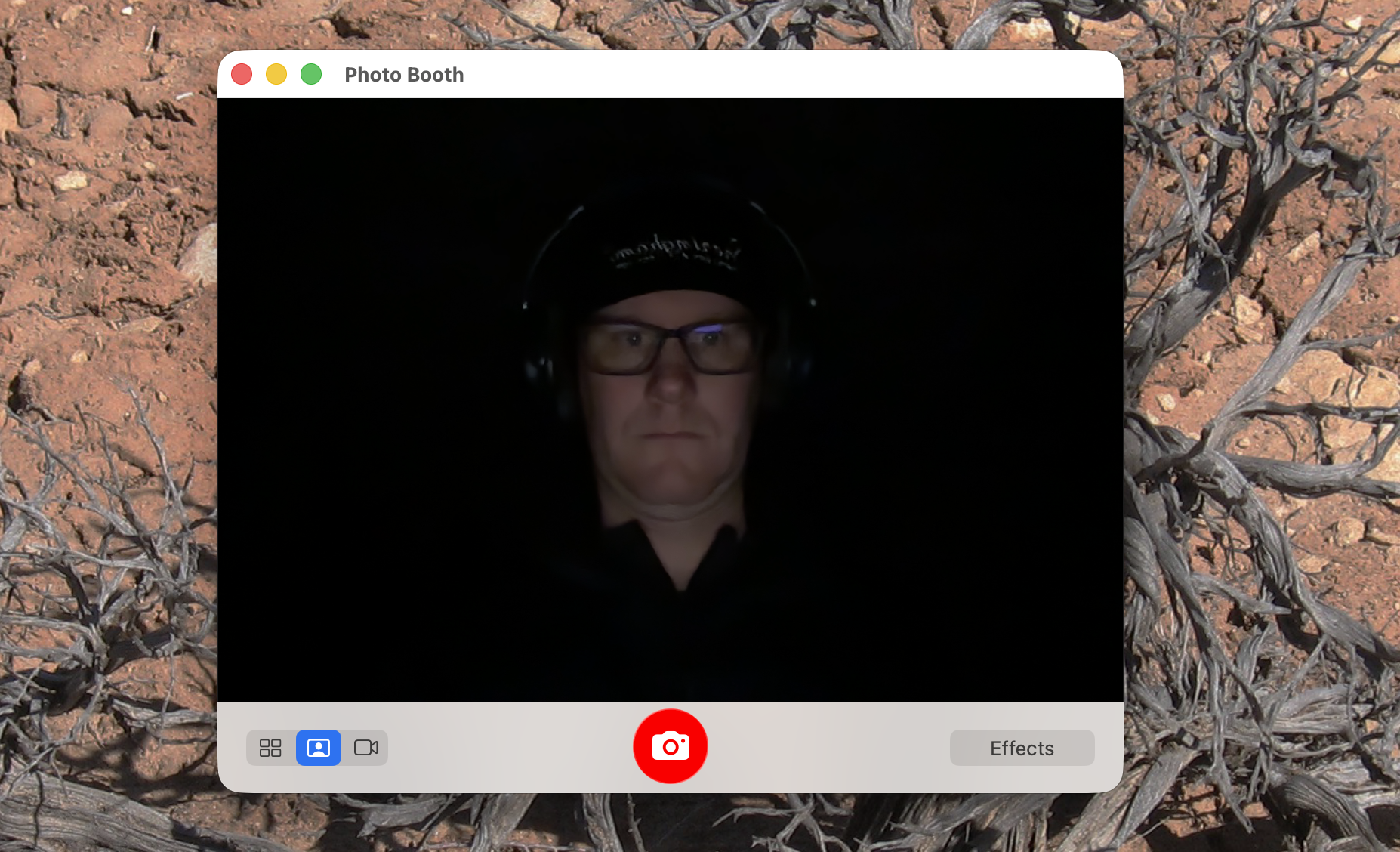Click the rightmost mode selector icon
The image size is (1400, 852).
(366, 748)
